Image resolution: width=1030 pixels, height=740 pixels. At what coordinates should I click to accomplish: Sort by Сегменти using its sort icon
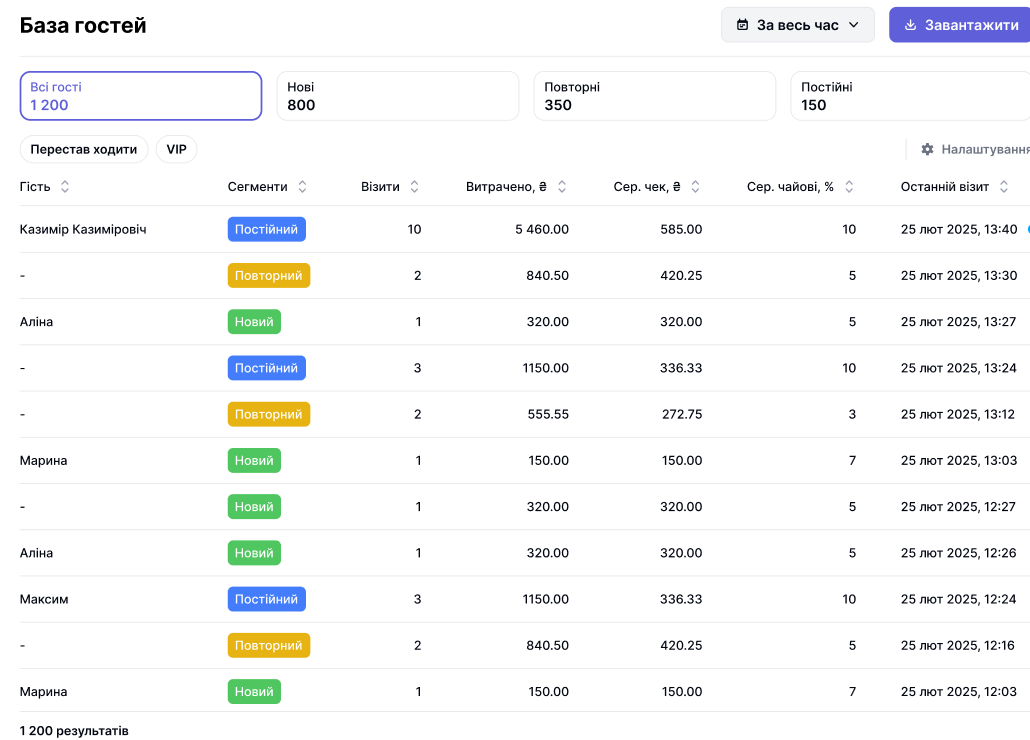[302, 187]
